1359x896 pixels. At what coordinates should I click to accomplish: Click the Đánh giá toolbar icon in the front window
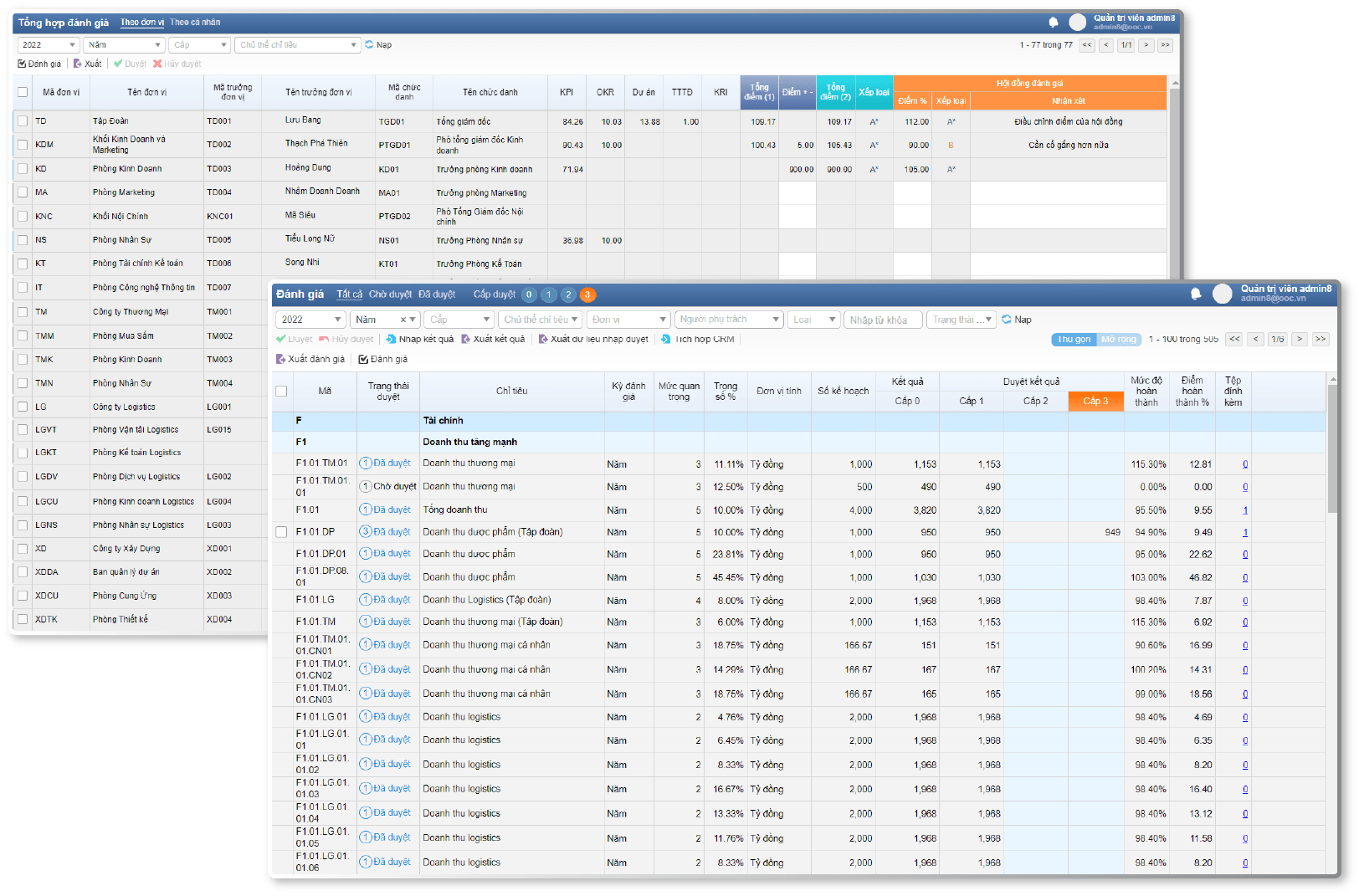(x=363, y=360)
